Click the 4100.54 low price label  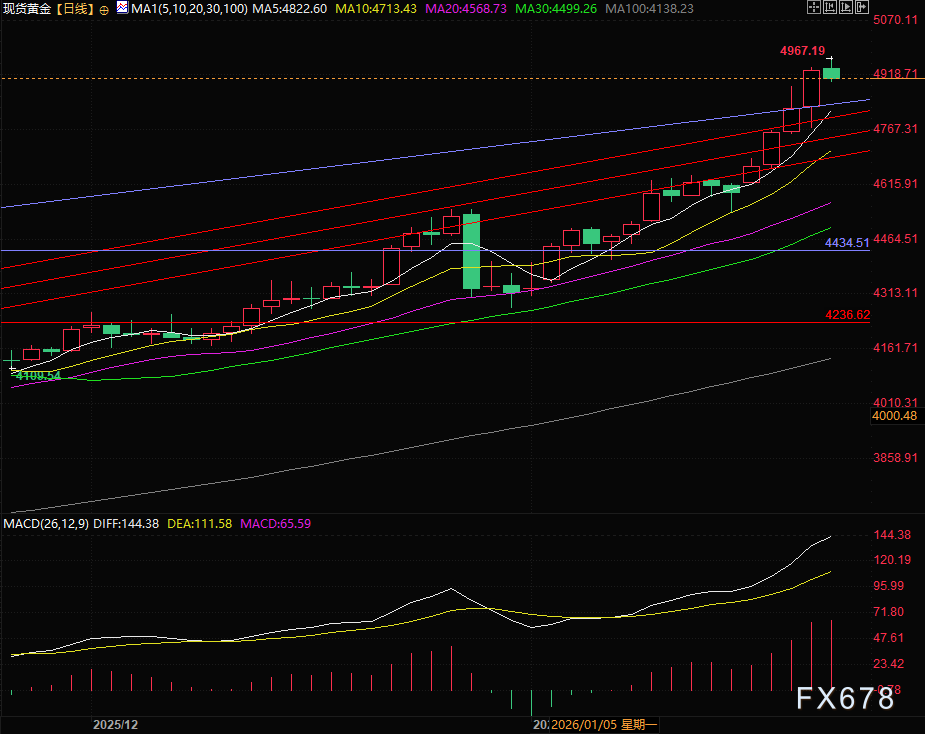click(x=38, y=376)
